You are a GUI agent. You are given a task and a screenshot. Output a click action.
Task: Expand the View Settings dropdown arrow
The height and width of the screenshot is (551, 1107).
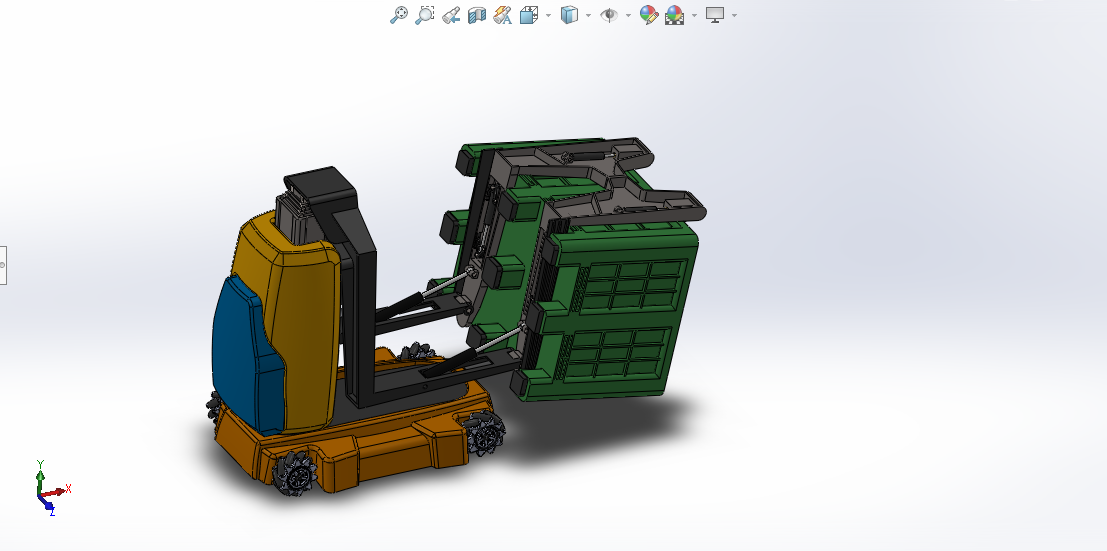[x=734, y=15]
